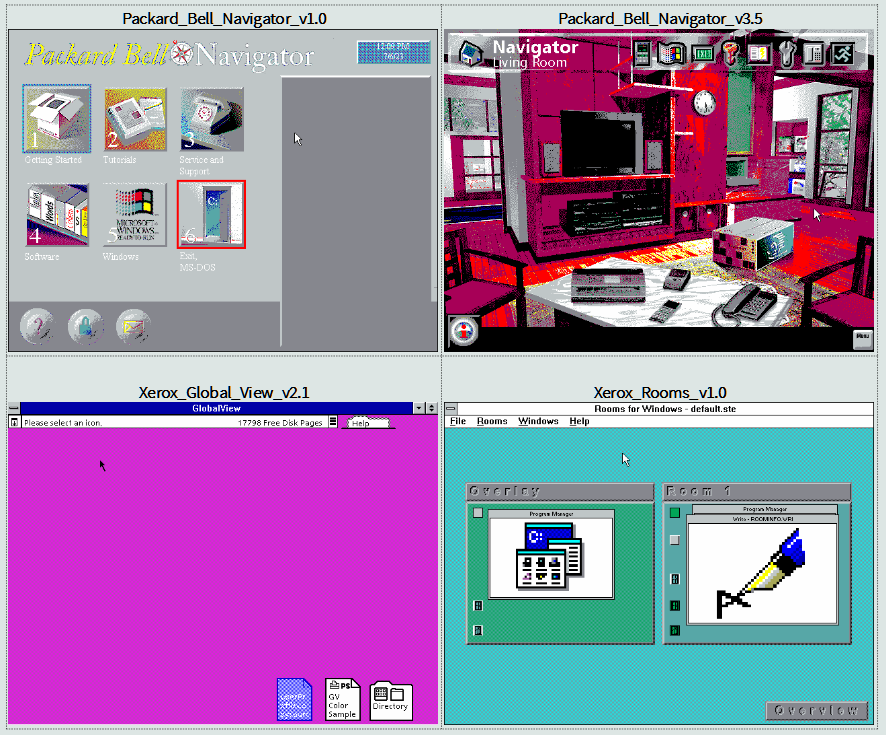886x735 pixels.
Task: Click the fax machine on the table
Action: (609, 285)
